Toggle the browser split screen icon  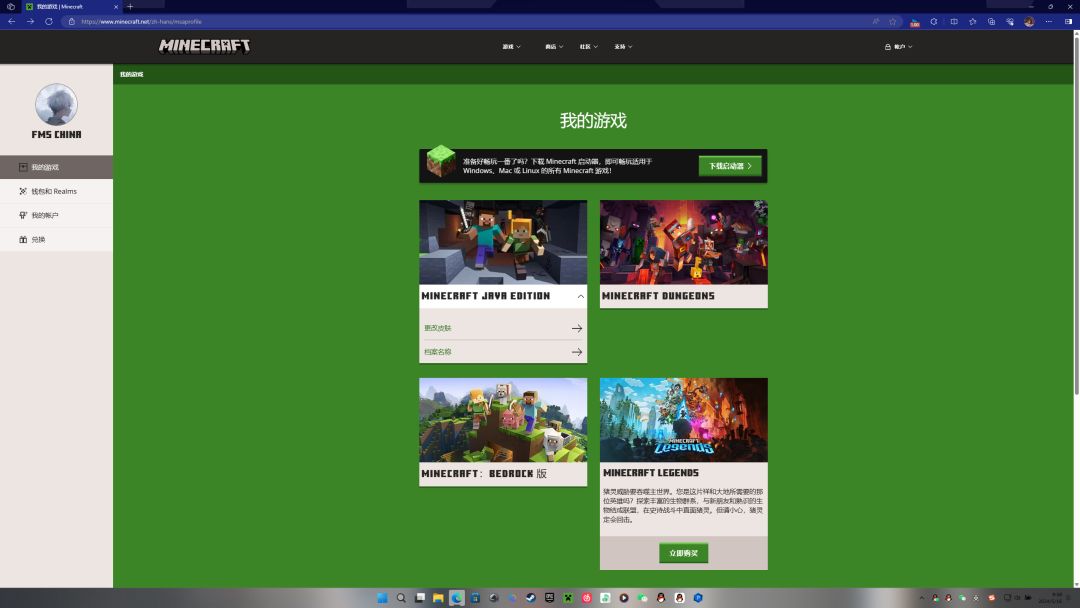(954, 21)
